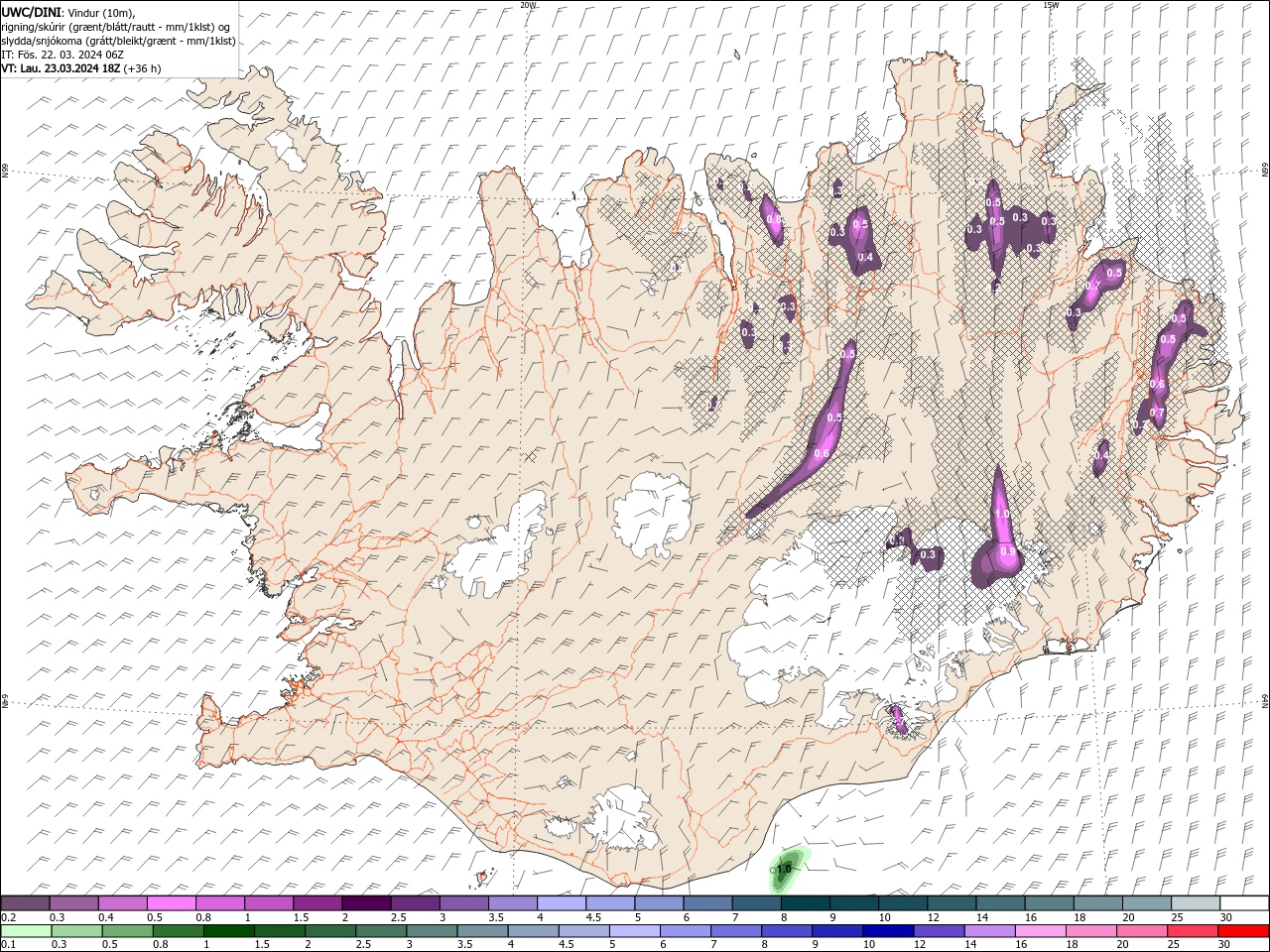The image size is (1270, 952).
Task: Click the purple 1.0 snow value label
Action: coord(1002,514)
